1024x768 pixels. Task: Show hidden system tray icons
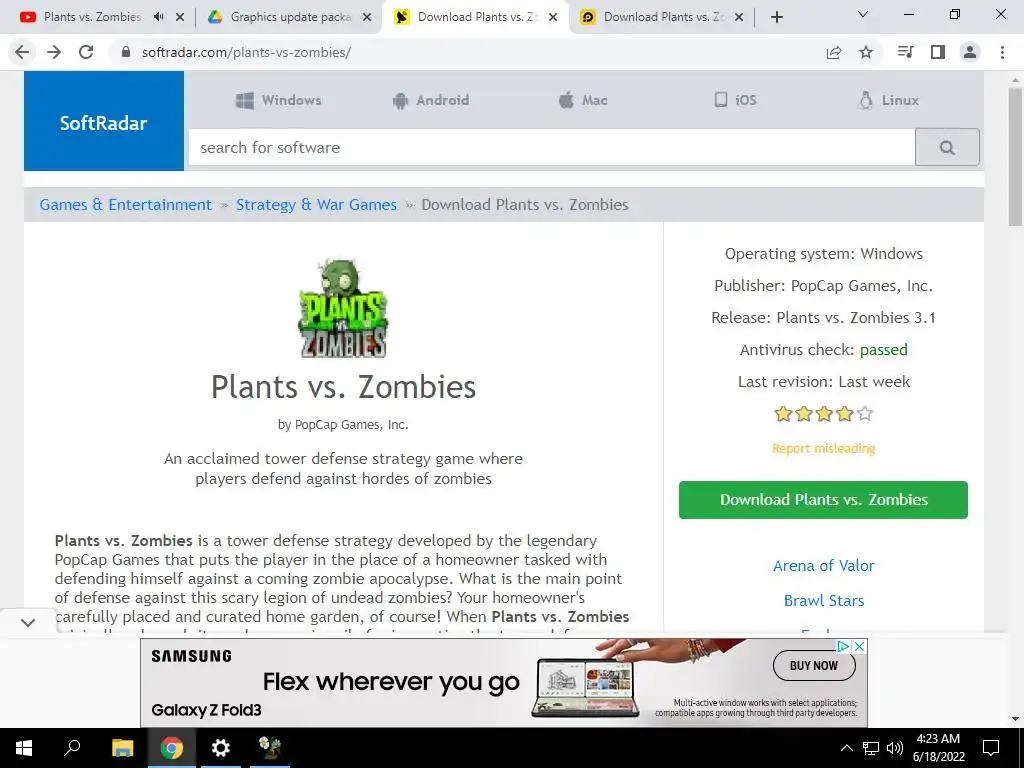846,748
